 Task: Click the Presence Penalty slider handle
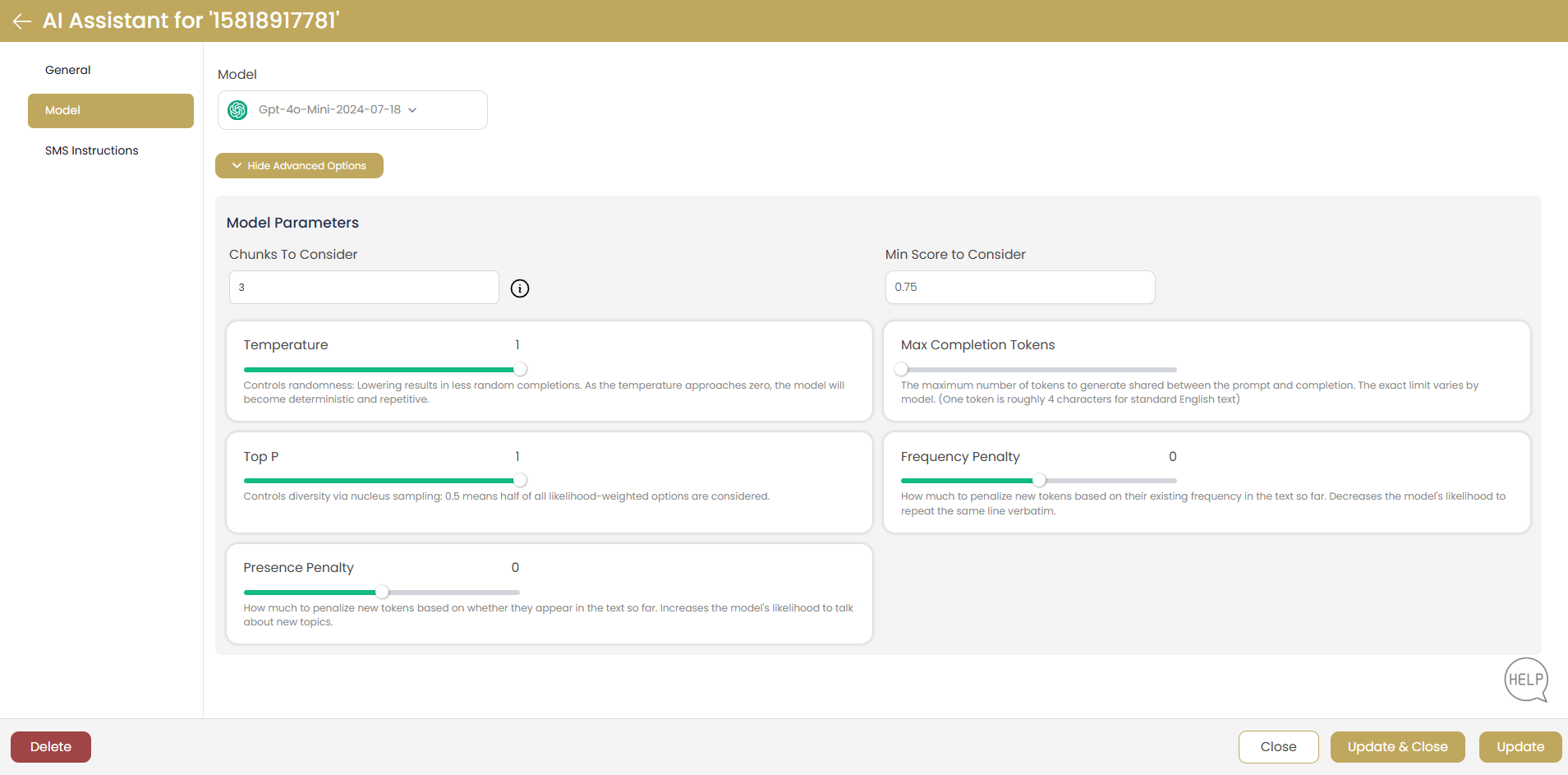click(x=382, y=592)
